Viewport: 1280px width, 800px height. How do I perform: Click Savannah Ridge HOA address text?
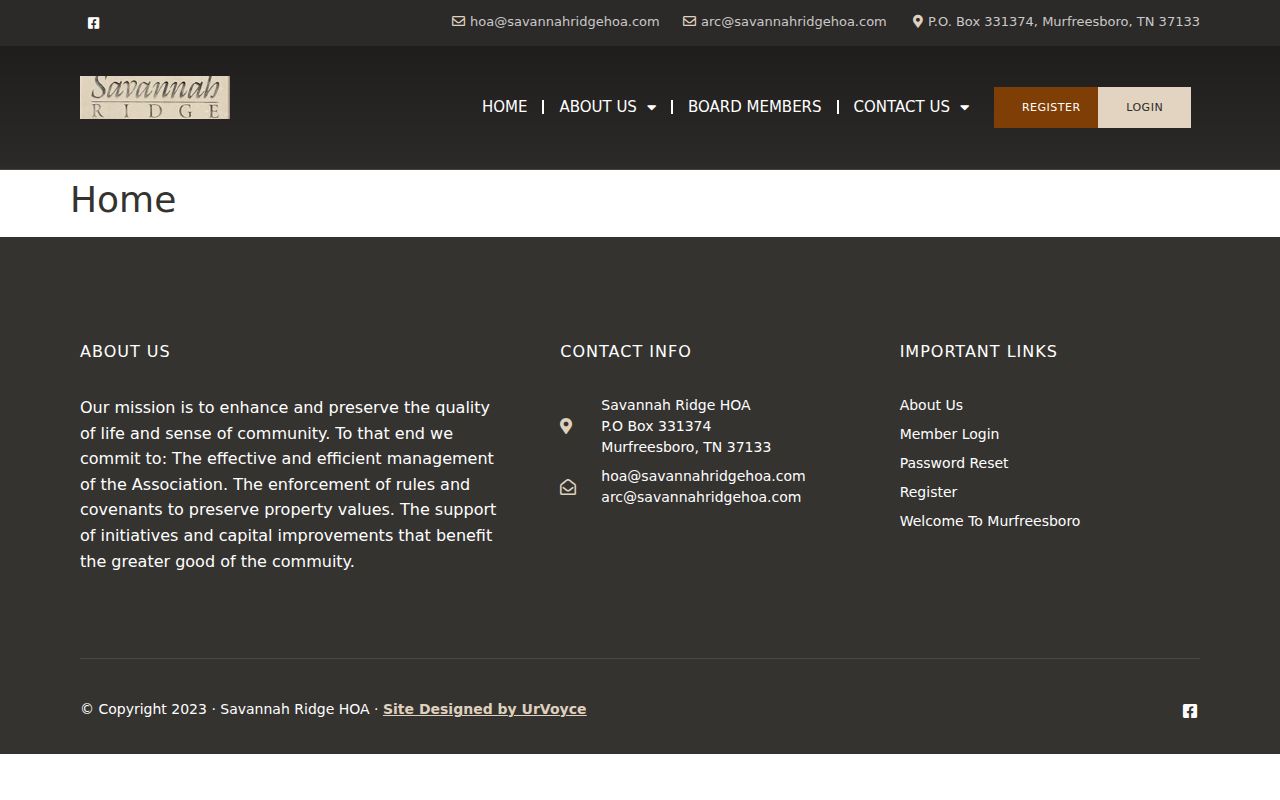pos(686,426)
